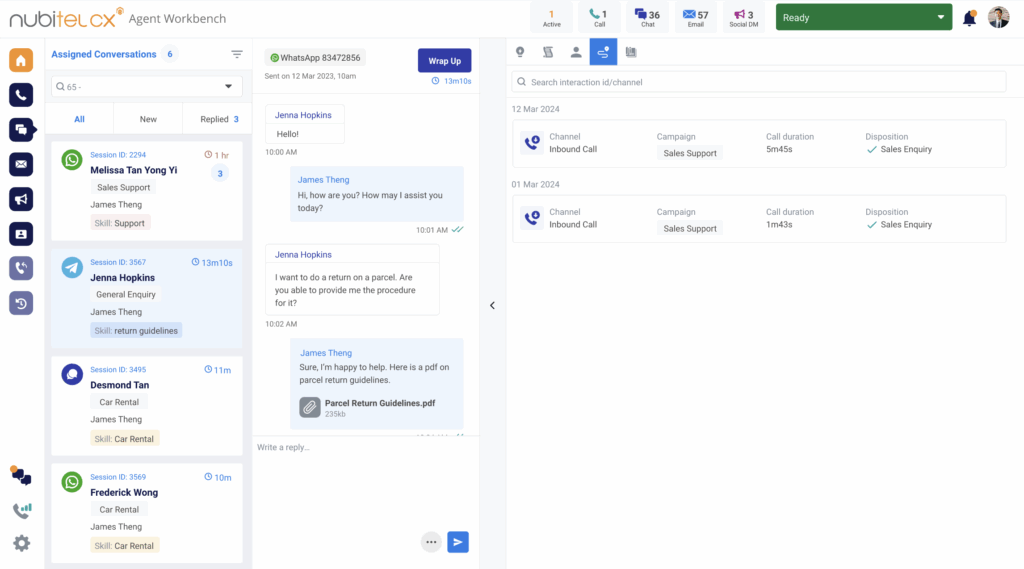Click the internal chat bubbles icon
The image size is (1024, 569).
tap(21, 476)
